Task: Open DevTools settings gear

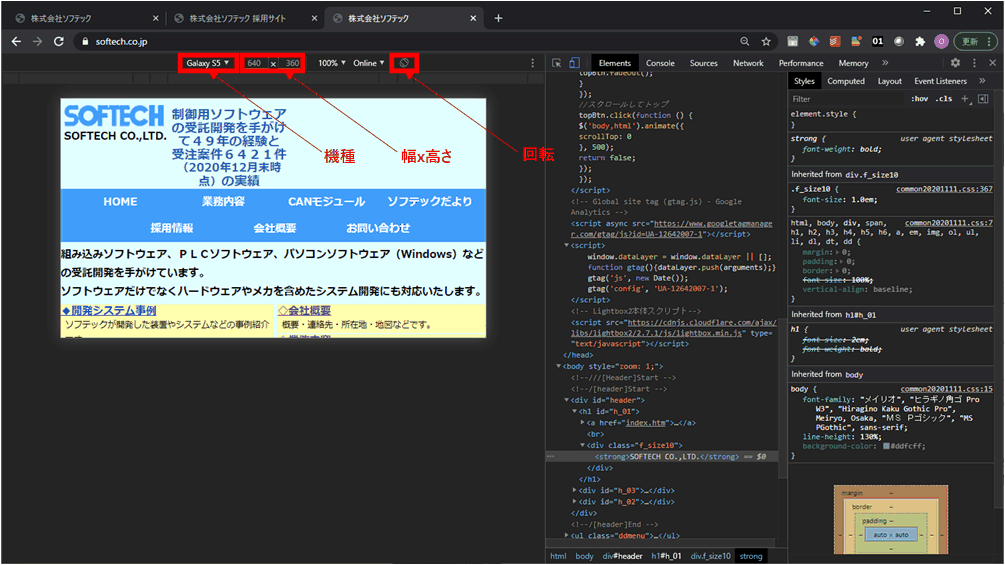Action: 955,63
